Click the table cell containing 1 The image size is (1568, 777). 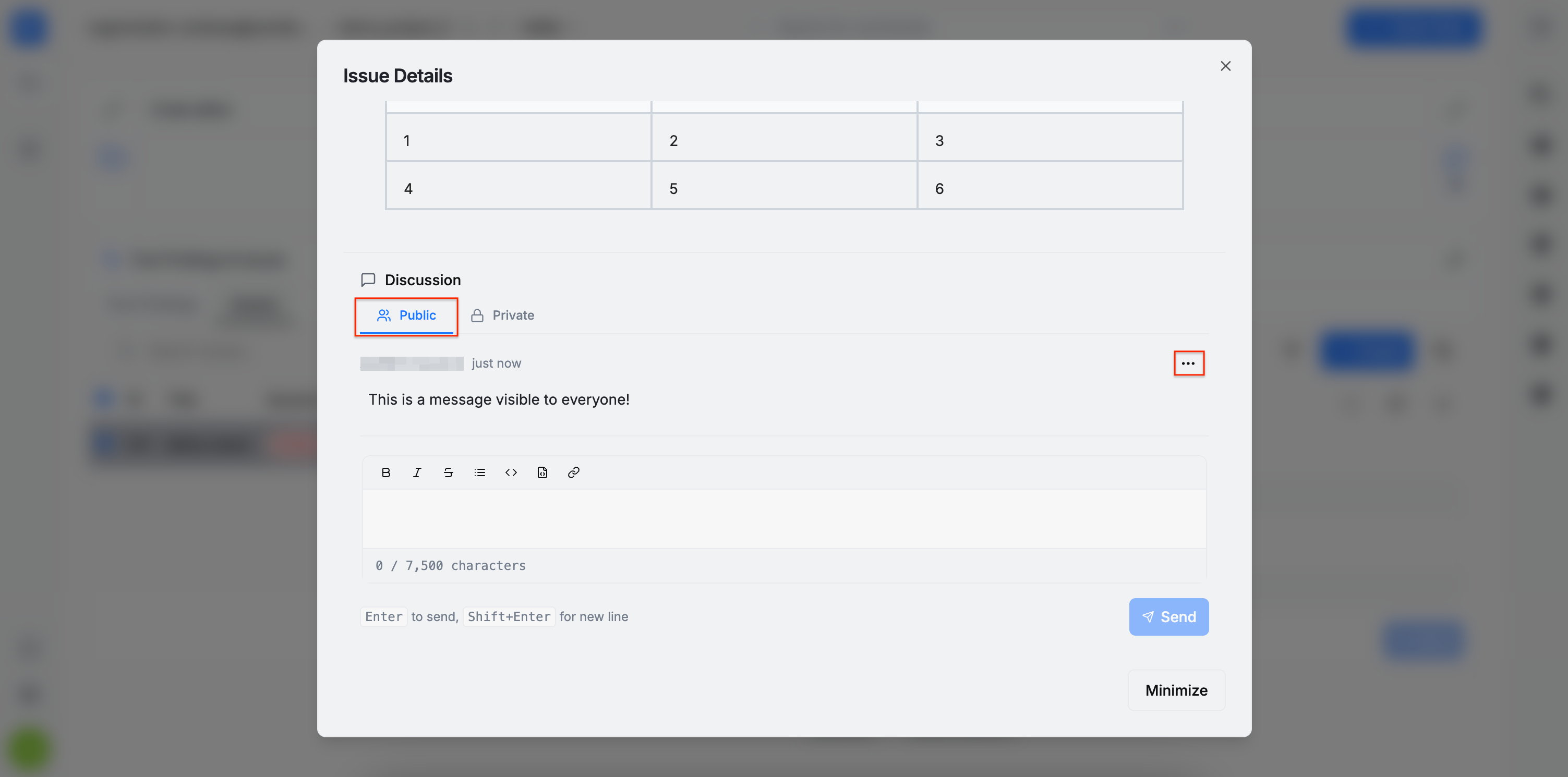(518, 141)
